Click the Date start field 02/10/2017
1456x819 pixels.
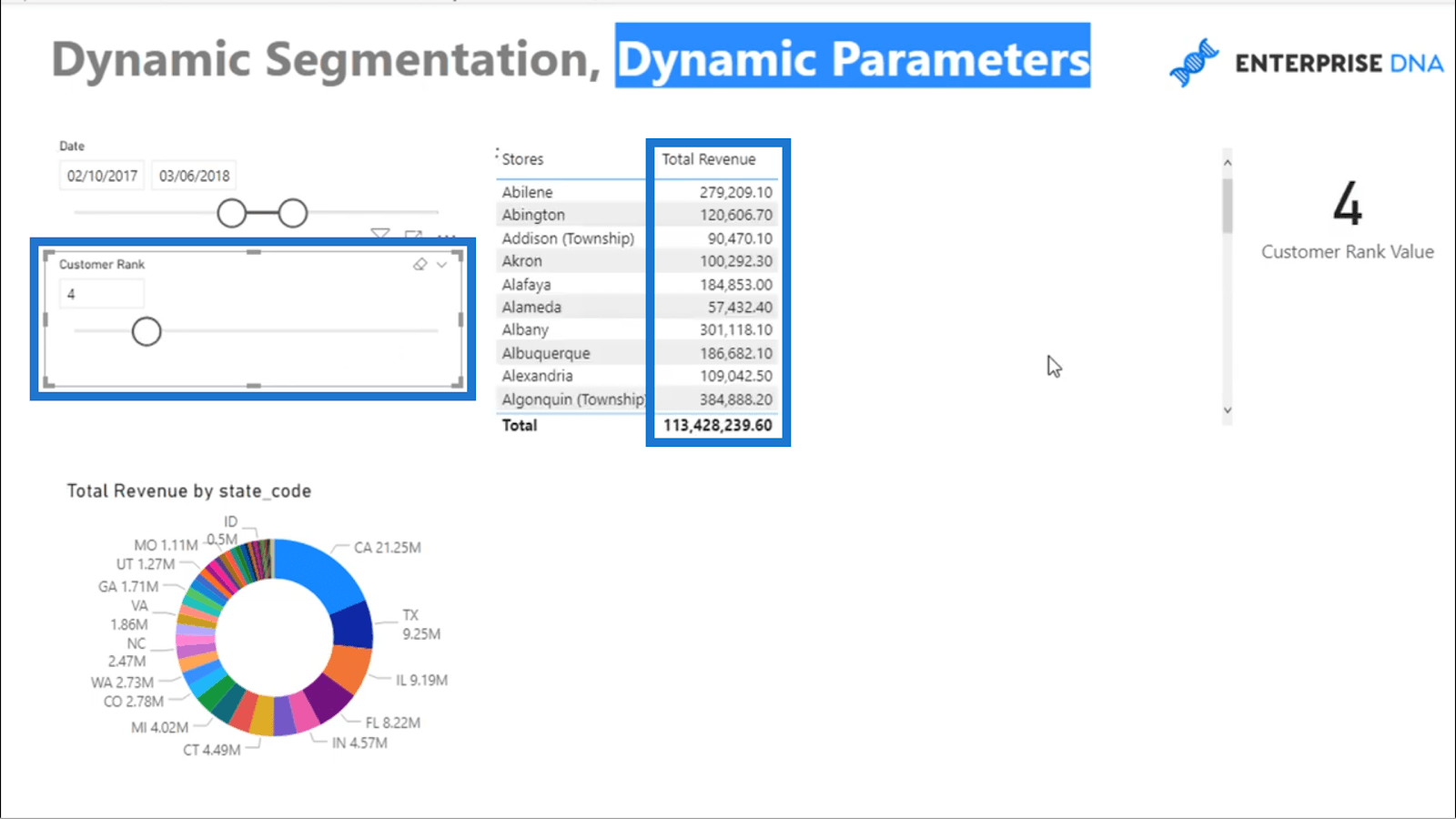click(102, 176)
